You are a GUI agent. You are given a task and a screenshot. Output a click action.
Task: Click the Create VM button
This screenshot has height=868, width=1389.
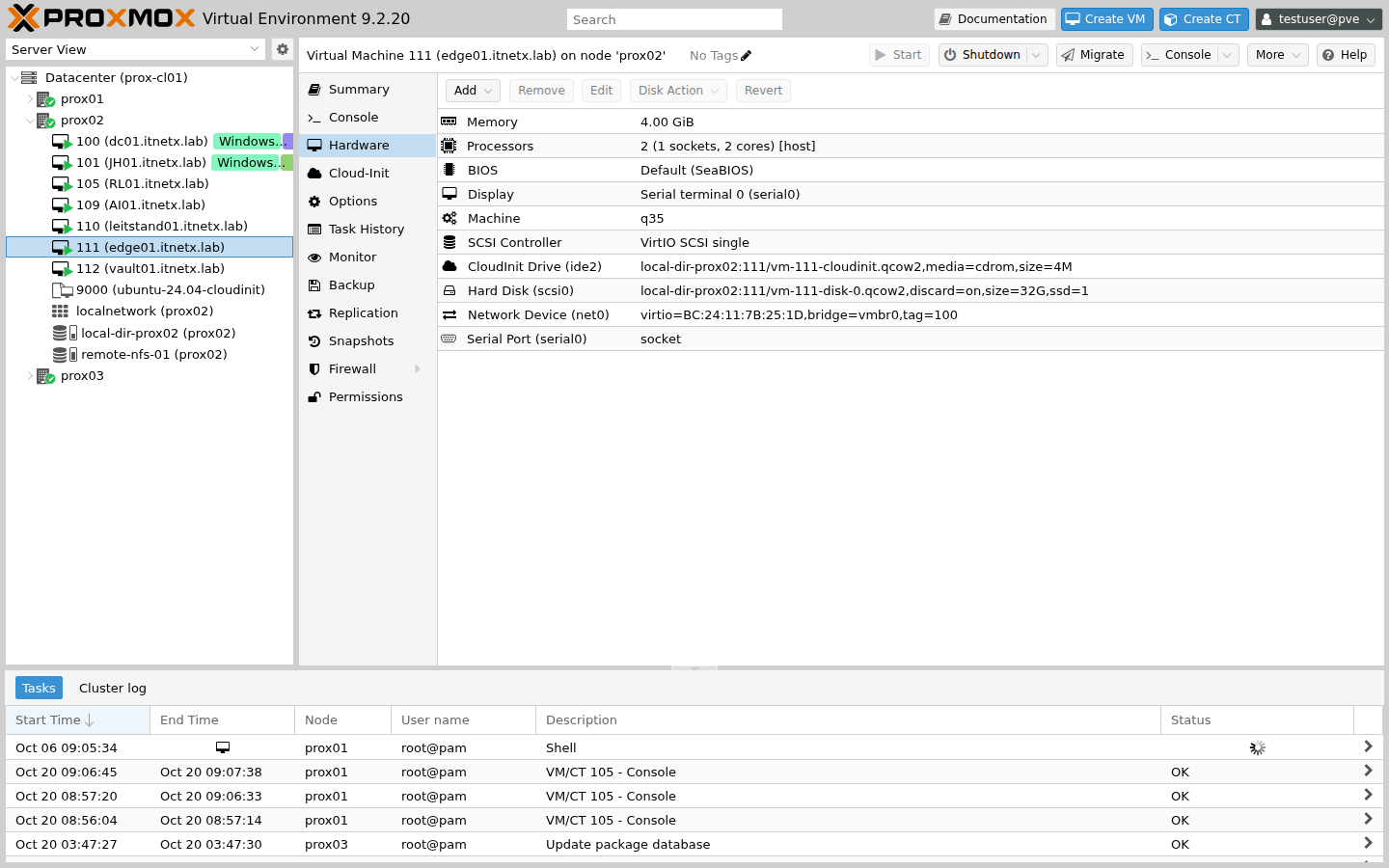(1106, 19)
